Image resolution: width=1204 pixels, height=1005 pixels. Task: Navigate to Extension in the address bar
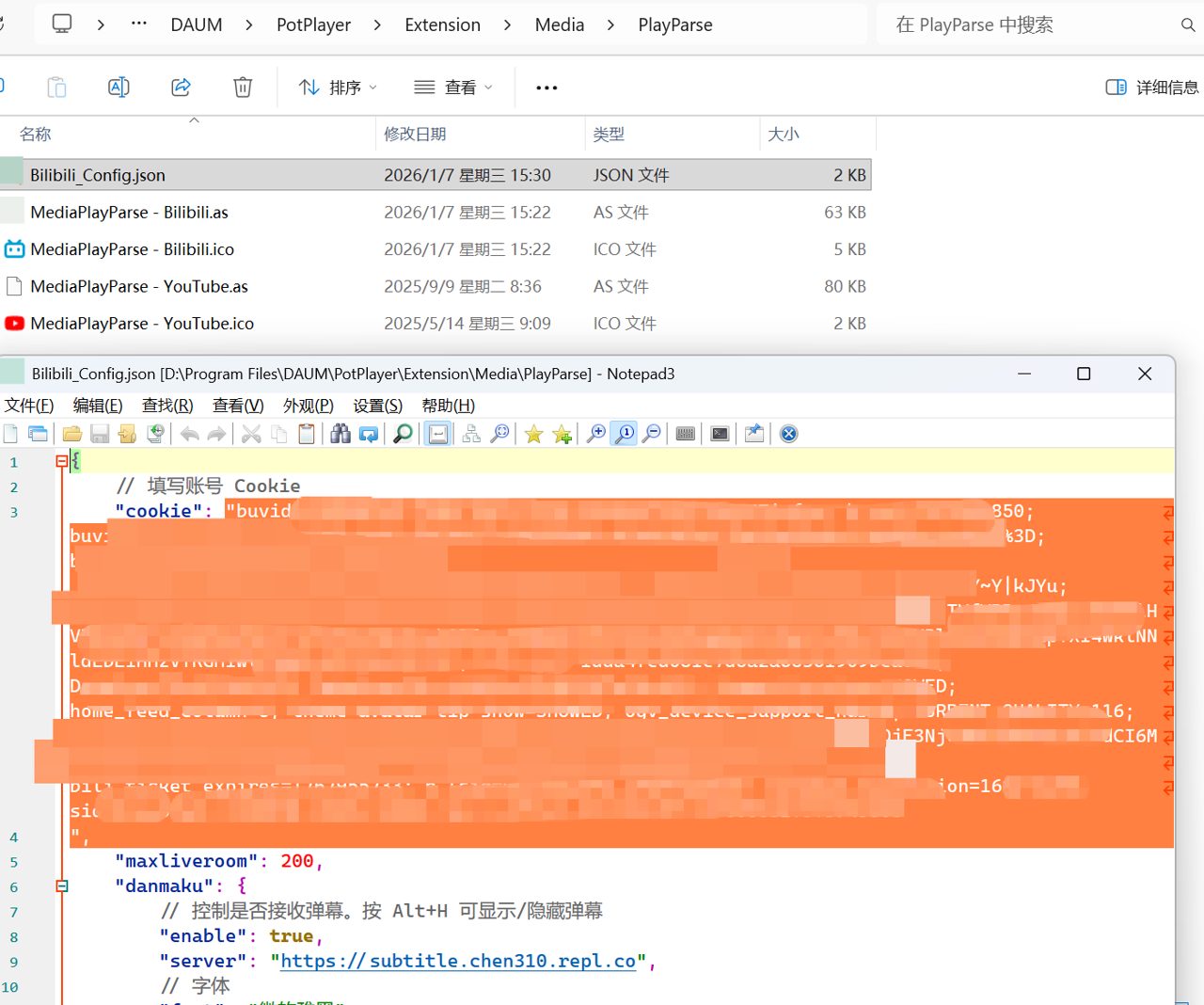[x=443, y=25]
